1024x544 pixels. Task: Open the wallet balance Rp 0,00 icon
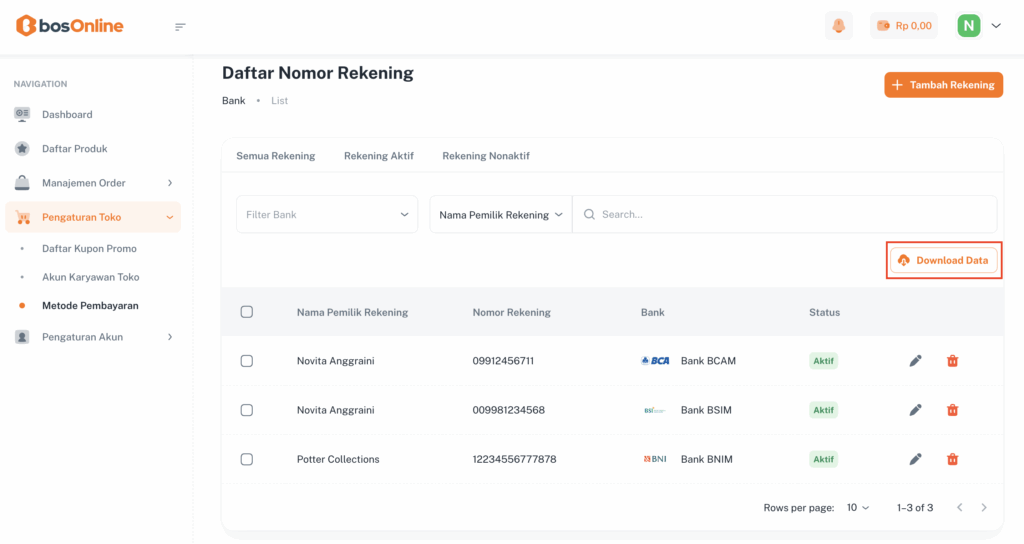click(903, 26)
